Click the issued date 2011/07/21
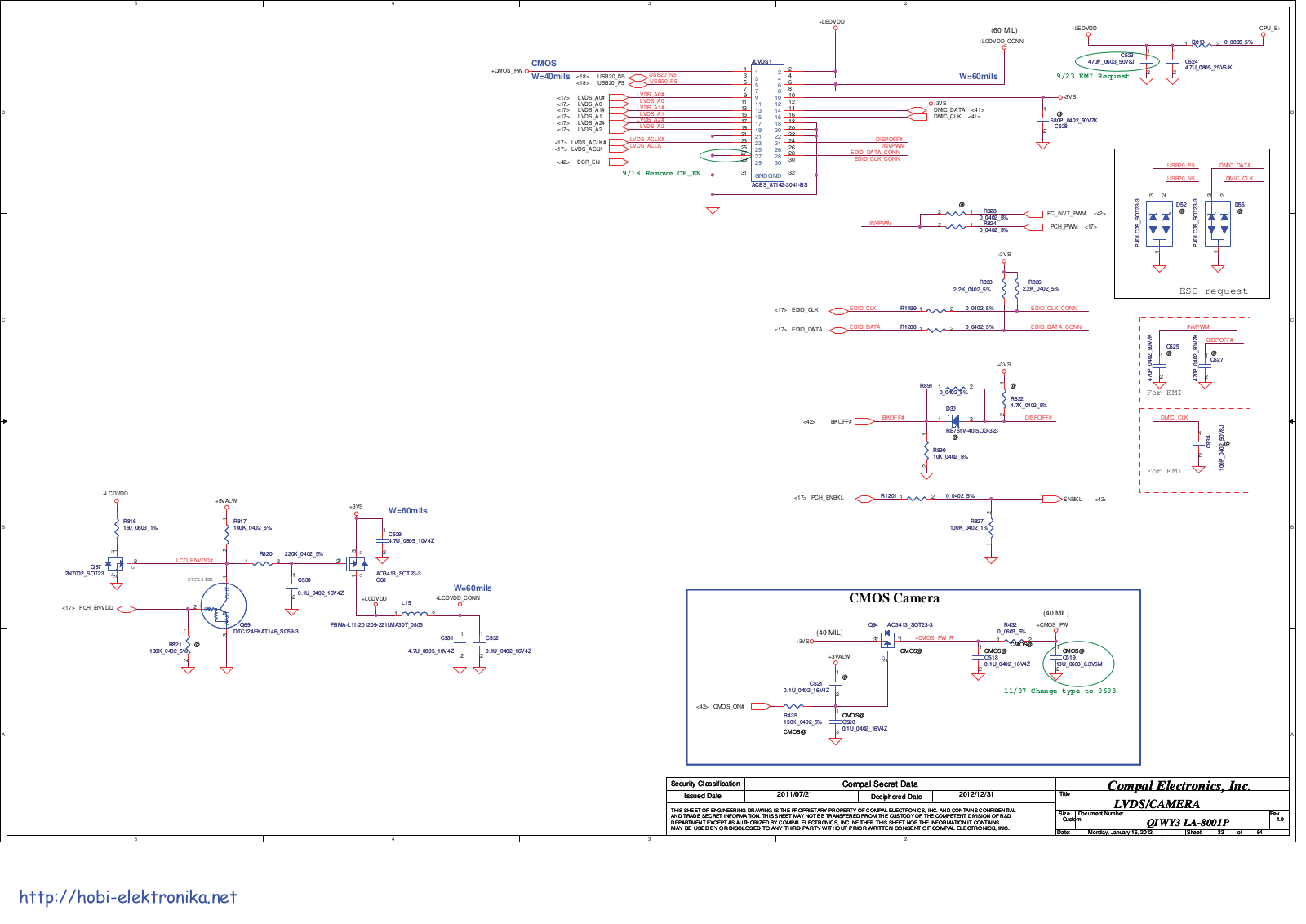 click(x=794, y=794)
